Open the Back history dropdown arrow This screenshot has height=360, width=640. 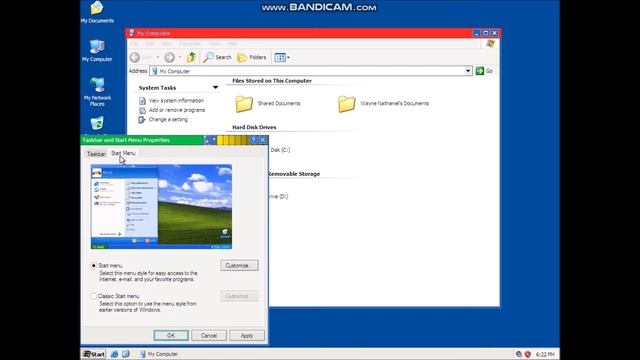(x=158, y=58)
